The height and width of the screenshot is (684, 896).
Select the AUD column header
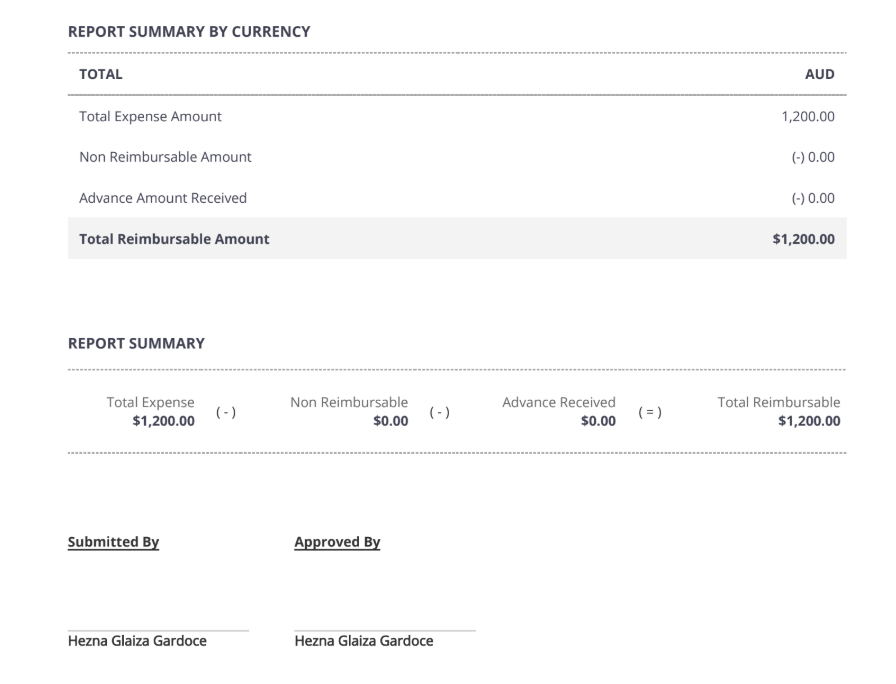click(819, 74)
